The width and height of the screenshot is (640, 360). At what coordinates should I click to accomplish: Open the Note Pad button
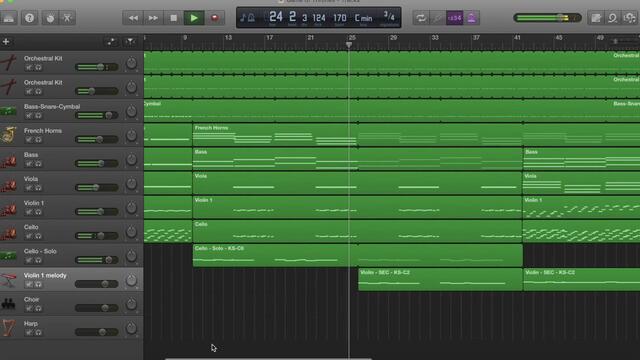(x=596, y=18)
